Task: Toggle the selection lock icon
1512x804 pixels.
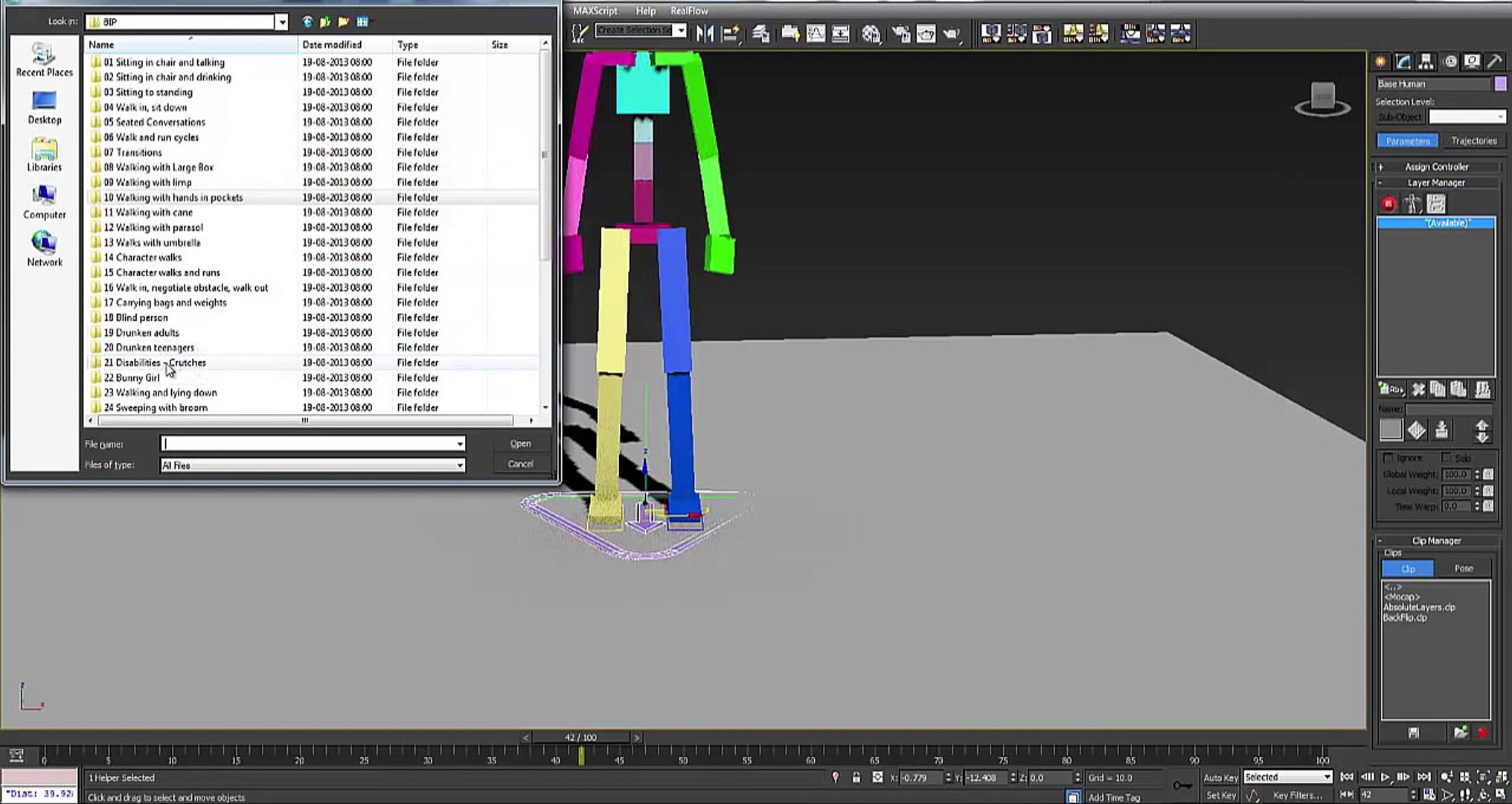Action: point(856,777)
